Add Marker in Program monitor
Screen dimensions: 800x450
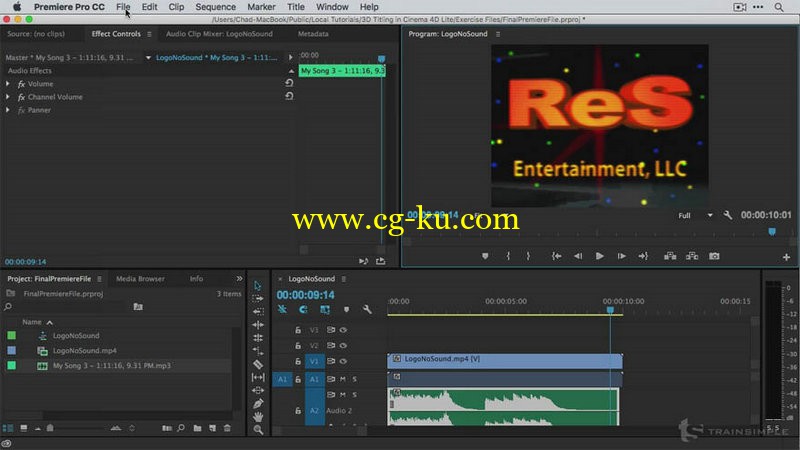485,256
